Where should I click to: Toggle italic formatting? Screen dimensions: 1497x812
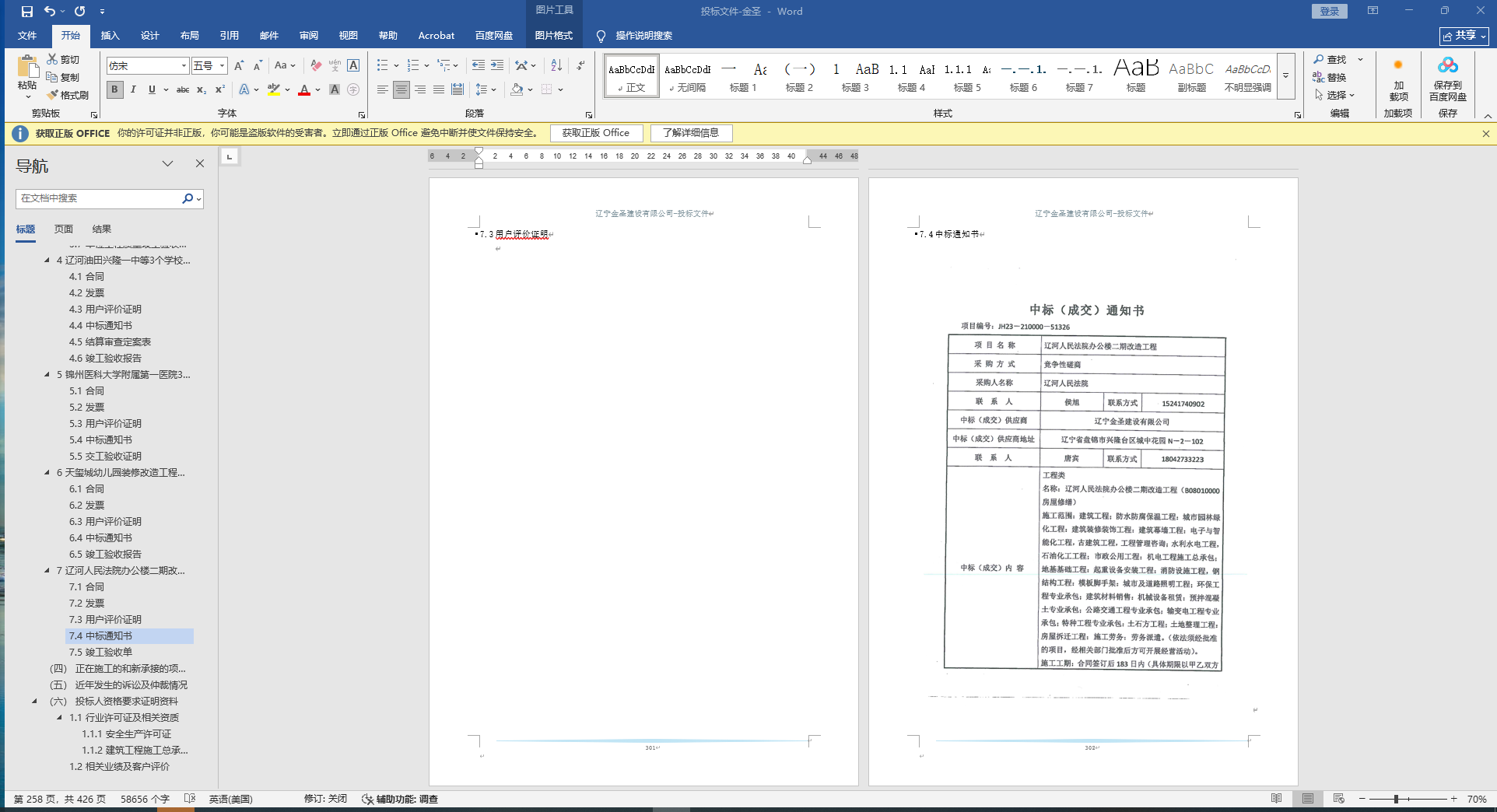click(x=133, y=89)
